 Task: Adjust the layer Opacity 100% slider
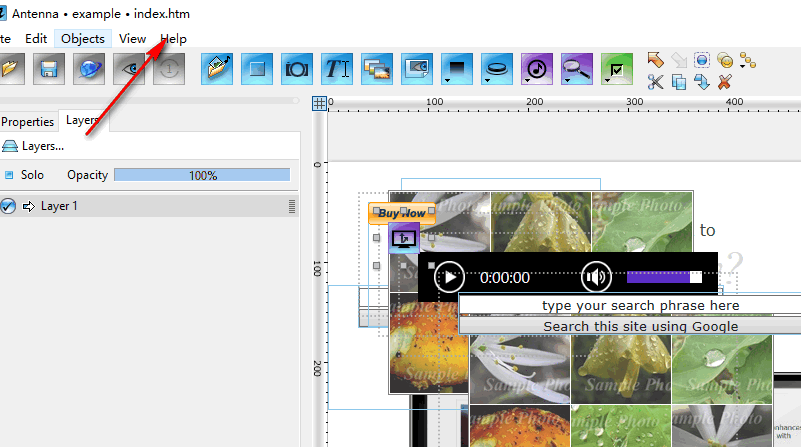click(x=202, y=175)
